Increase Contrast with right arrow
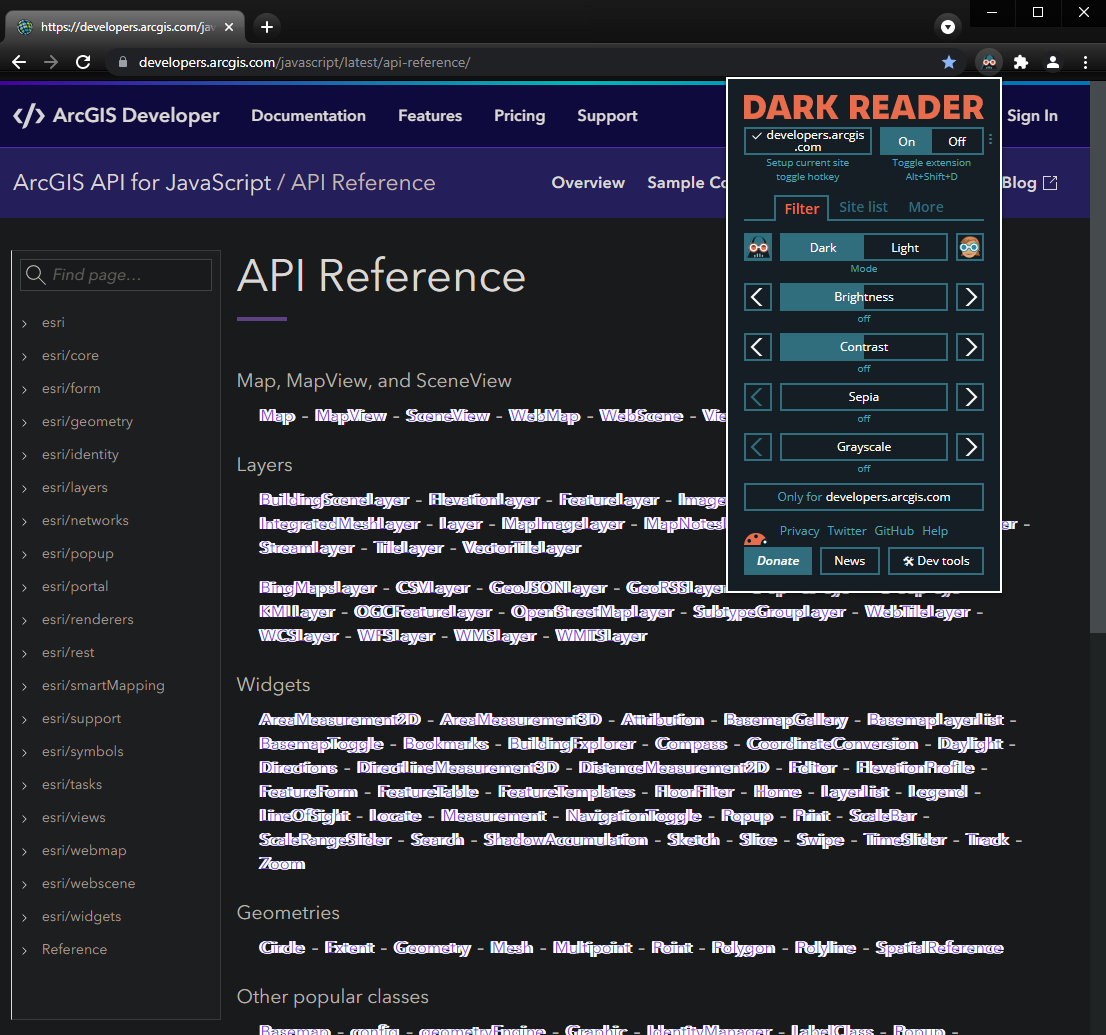 (970, 347)
